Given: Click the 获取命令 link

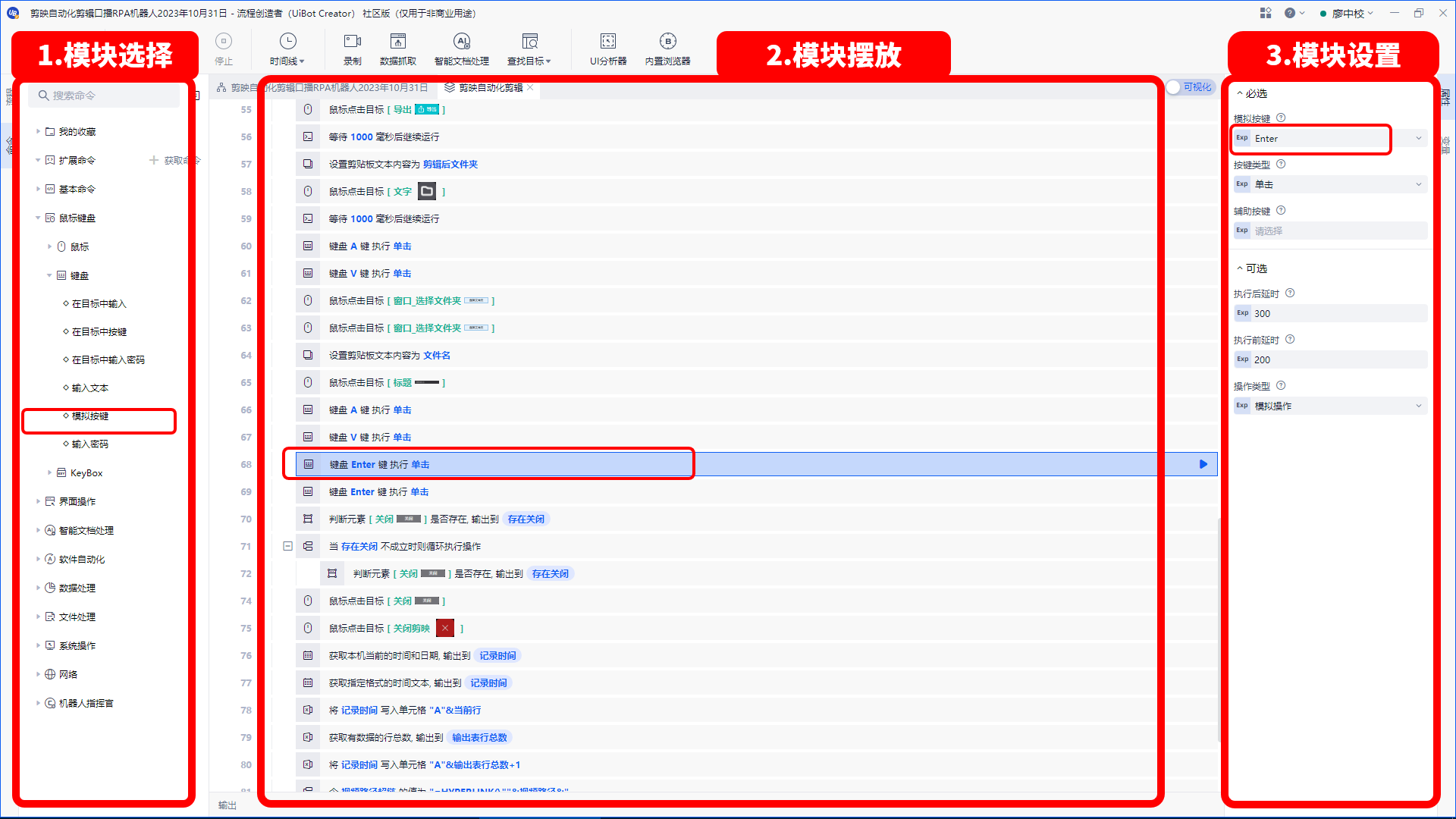Looking at the screenshot, I should [x=174, y=160].
